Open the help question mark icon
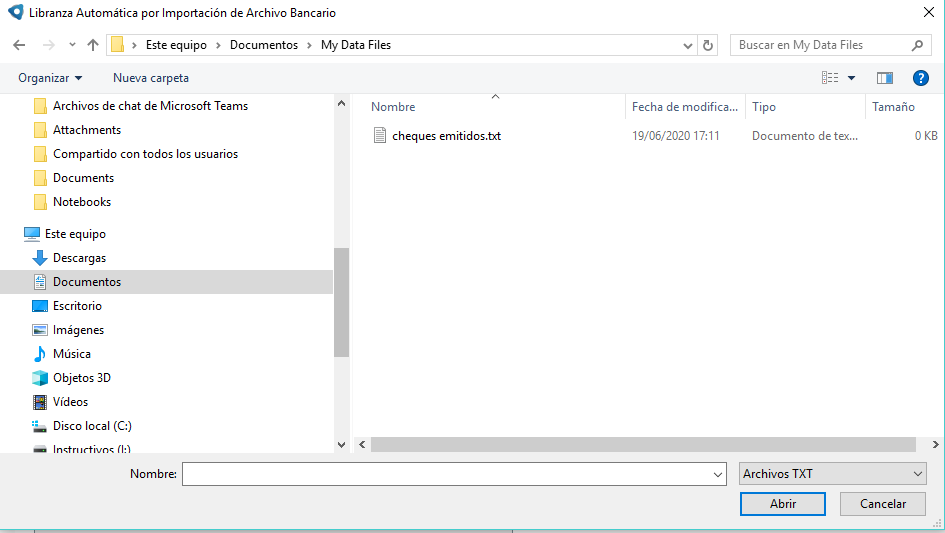Viewport: 945px width, 533px height. click(920, 78)
